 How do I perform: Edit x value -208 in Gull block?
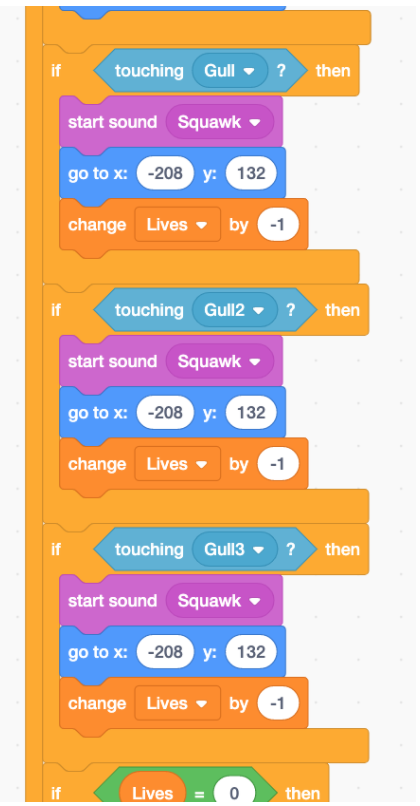tap(165, 173)
